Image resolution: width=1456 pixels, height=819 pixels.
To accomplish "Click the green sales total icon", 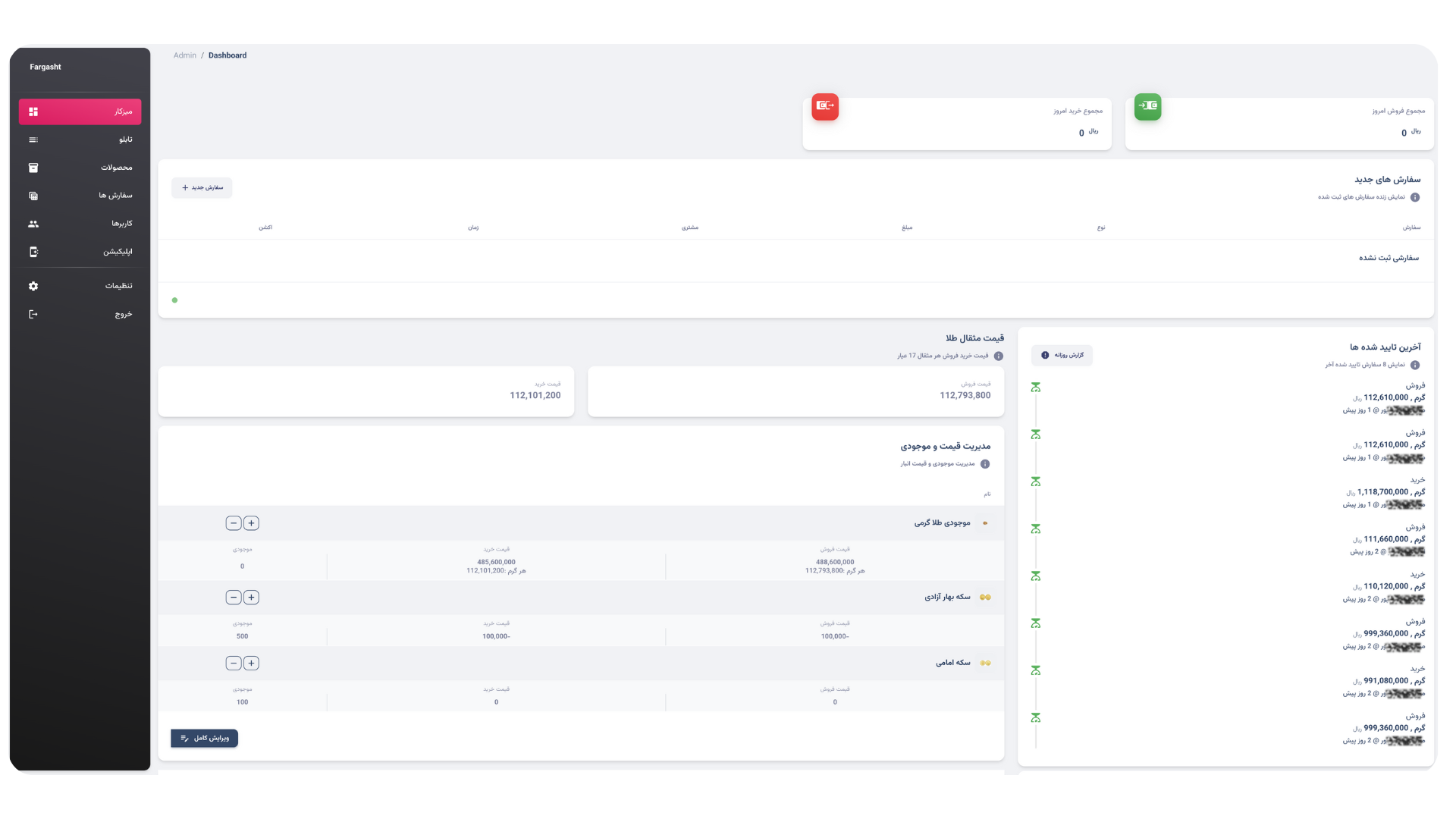I will click(x=1147, y=106).
